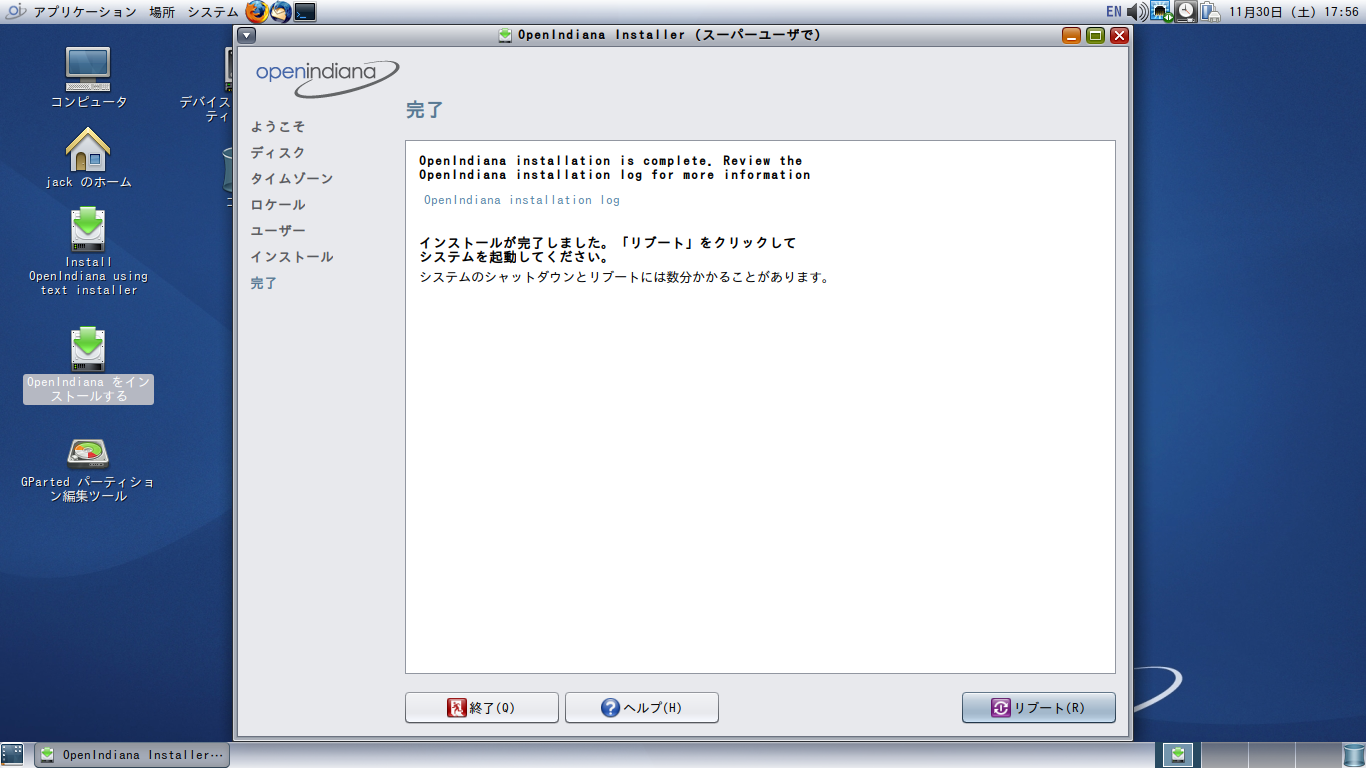The width and height of the screenshot is (1366, 768).
Task: Maximize the OpenIndiana Installer window
Action: 1095,35
